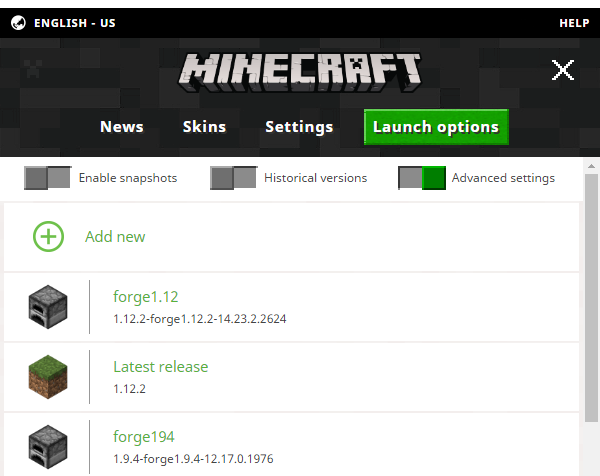Screen dimensions: 600x476
Task: Switch to the Settings tab
Action: (299, 127)
